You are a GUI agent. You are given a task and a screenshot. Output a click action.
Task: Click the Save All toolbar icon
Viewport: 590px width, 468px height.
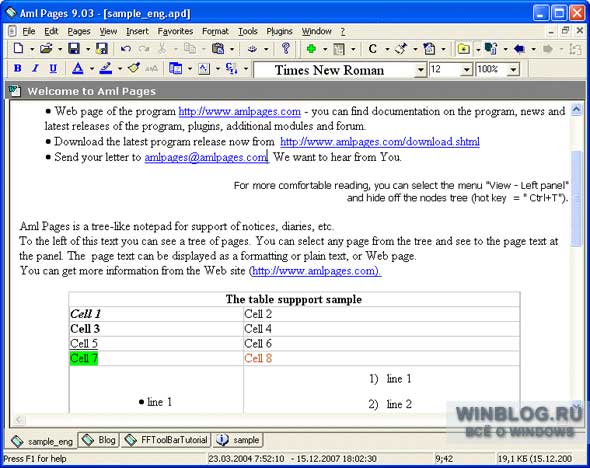pos(102,49)
